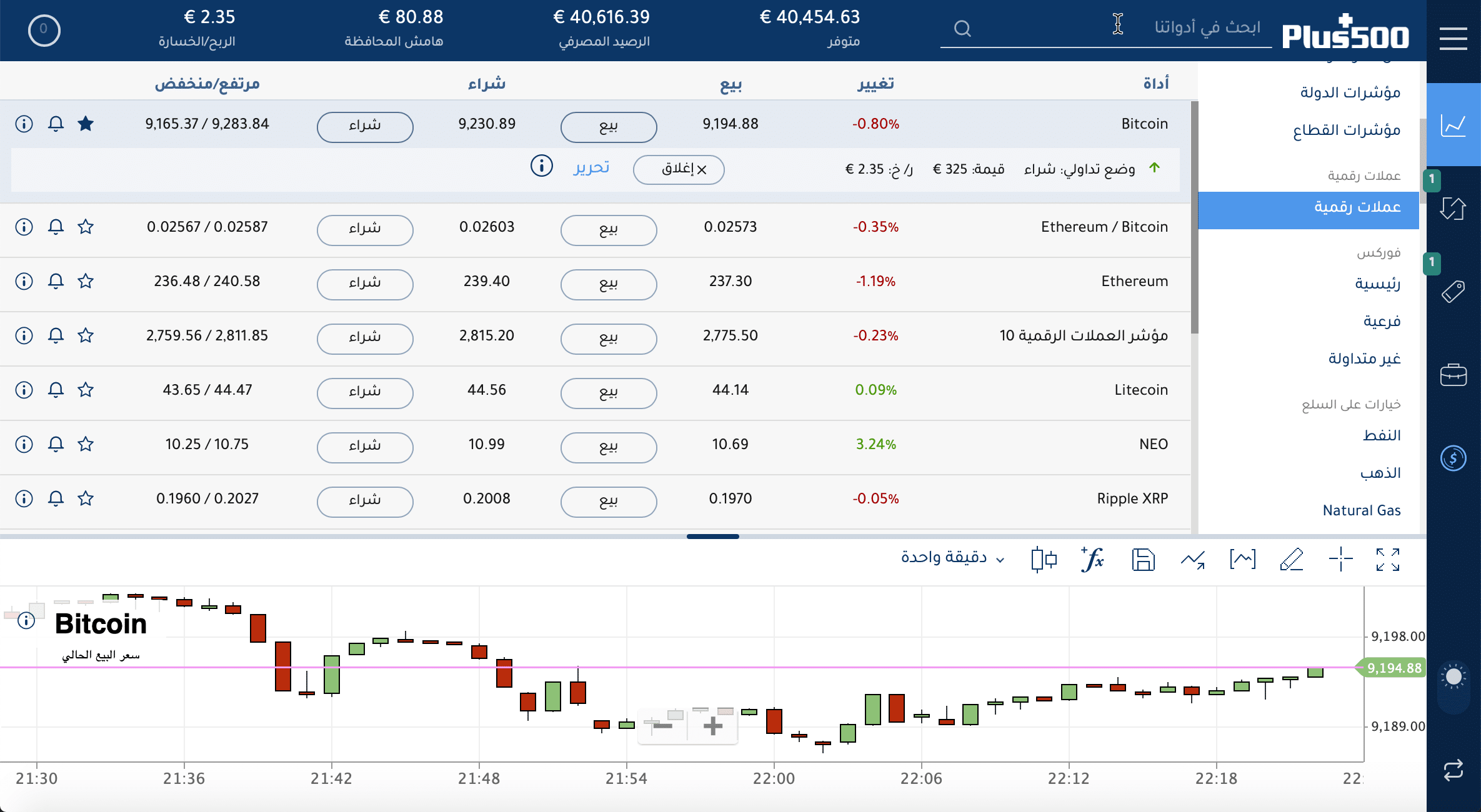The height and width of the screenshot is (812, 1481).
Task: Select the highlighted عملات رقمية category
Action: [x=1309, y=210]
